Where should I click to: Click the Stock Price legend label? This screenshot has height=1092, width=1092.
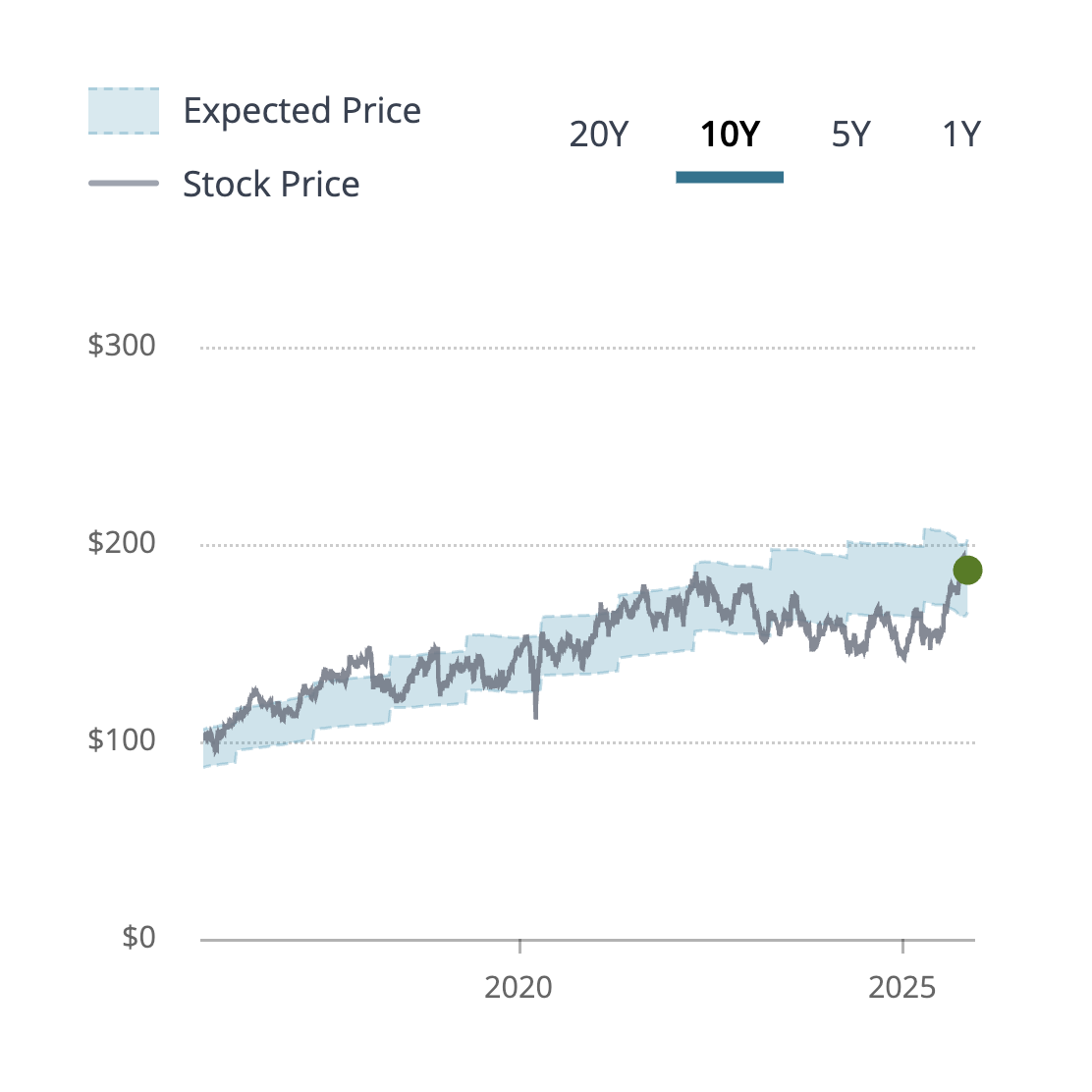(271, 184)
